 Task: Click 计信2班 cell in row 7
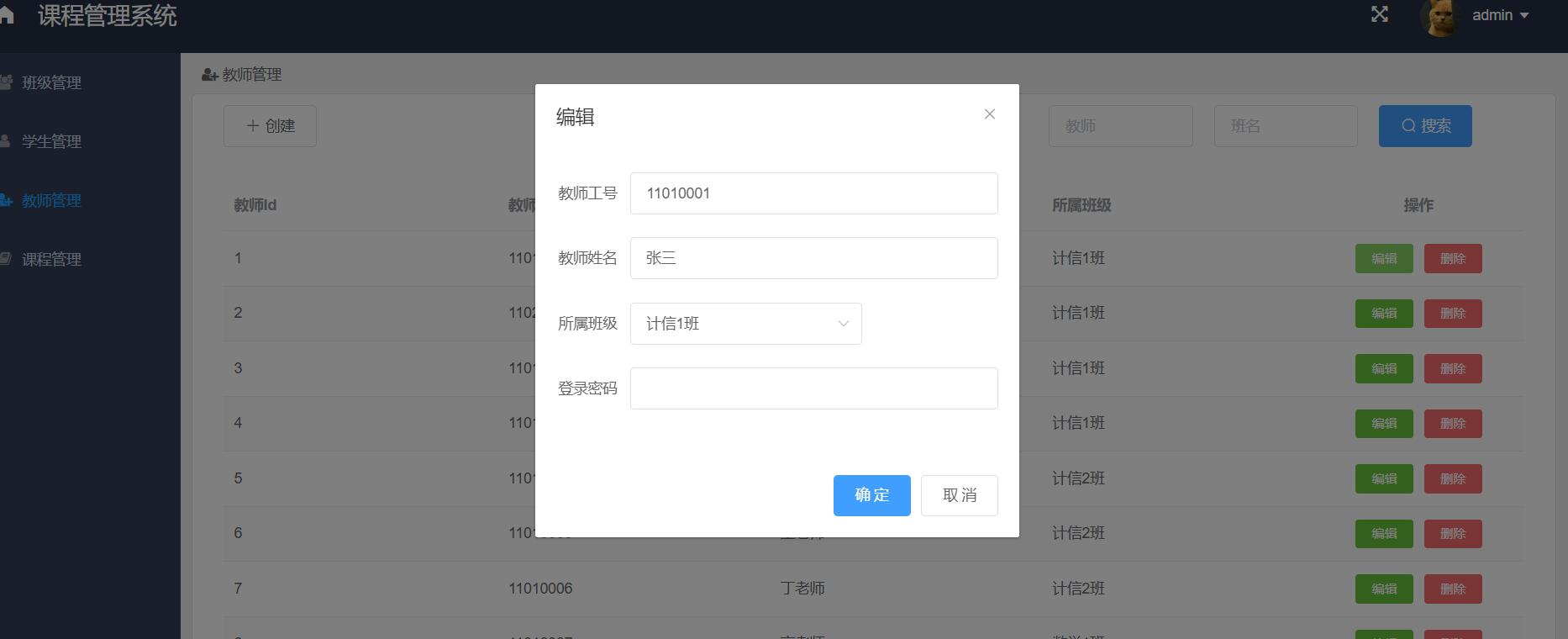pos(1078,589)
